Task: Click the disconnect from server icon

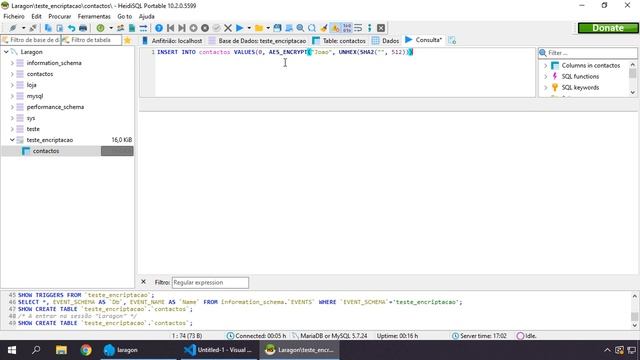Action: 33,28
